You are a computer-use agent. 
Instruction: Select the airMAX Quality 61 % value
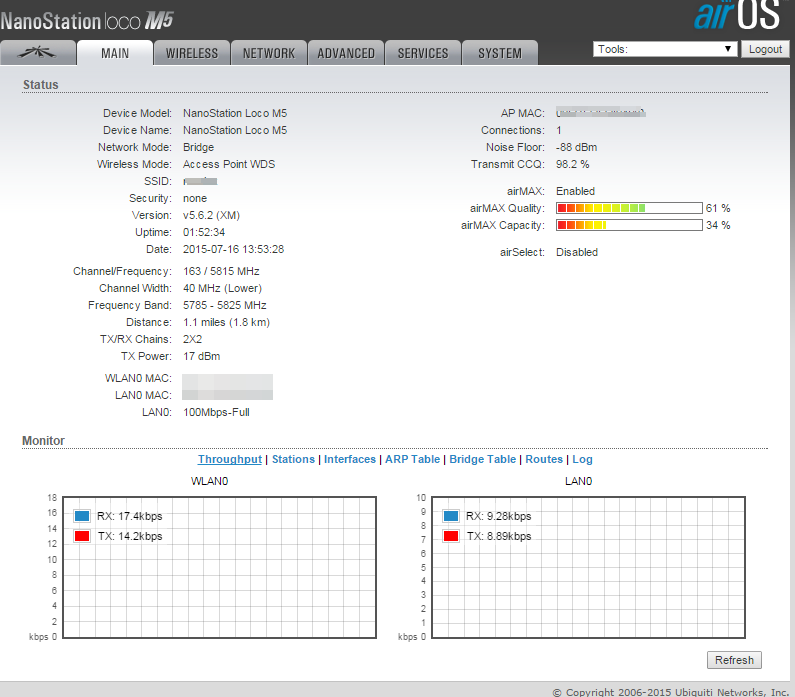click(x=718, y=208)
